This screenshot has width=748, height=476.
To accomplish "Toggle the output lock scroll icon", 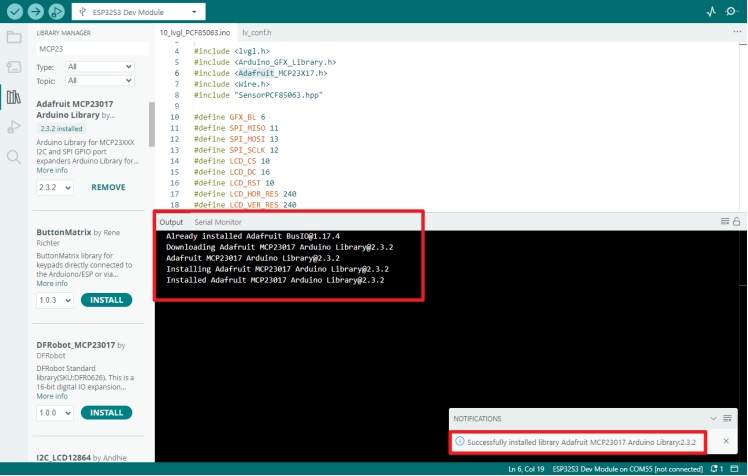I will click(737, 221).
